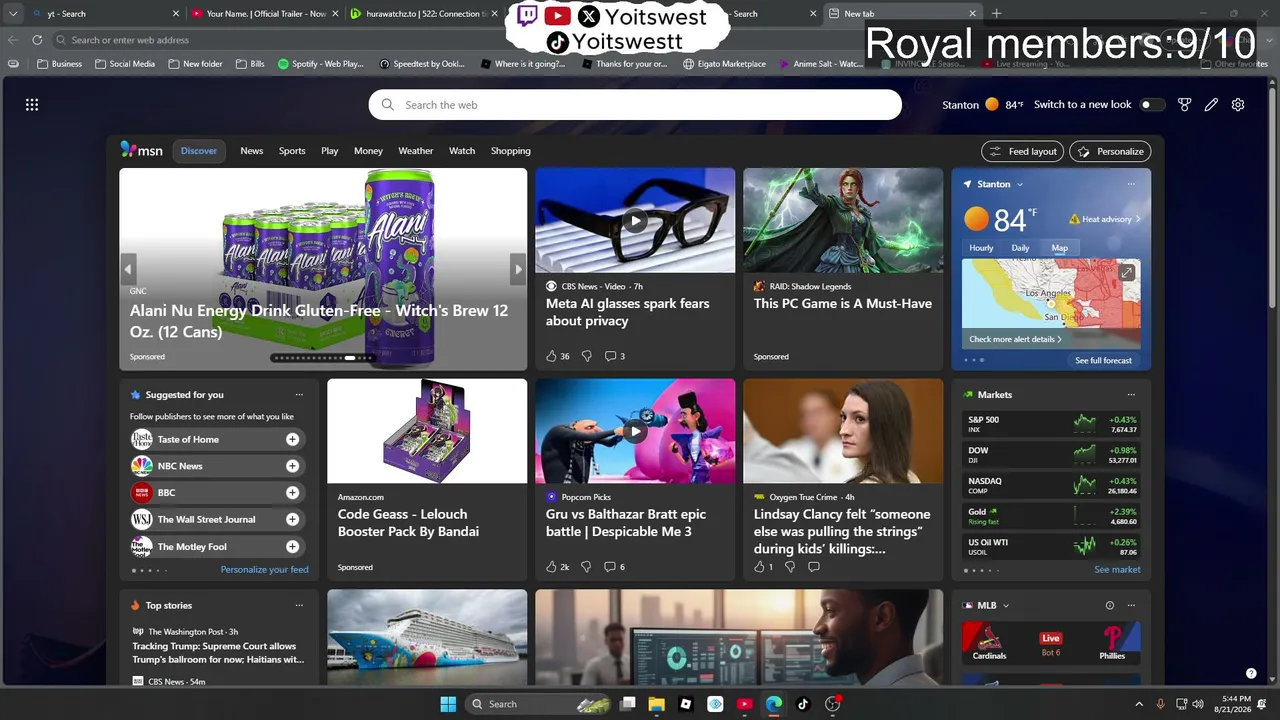Switch to Daily weather tab
Screen dimensions: 1280x720
[x=1020, y=248]
